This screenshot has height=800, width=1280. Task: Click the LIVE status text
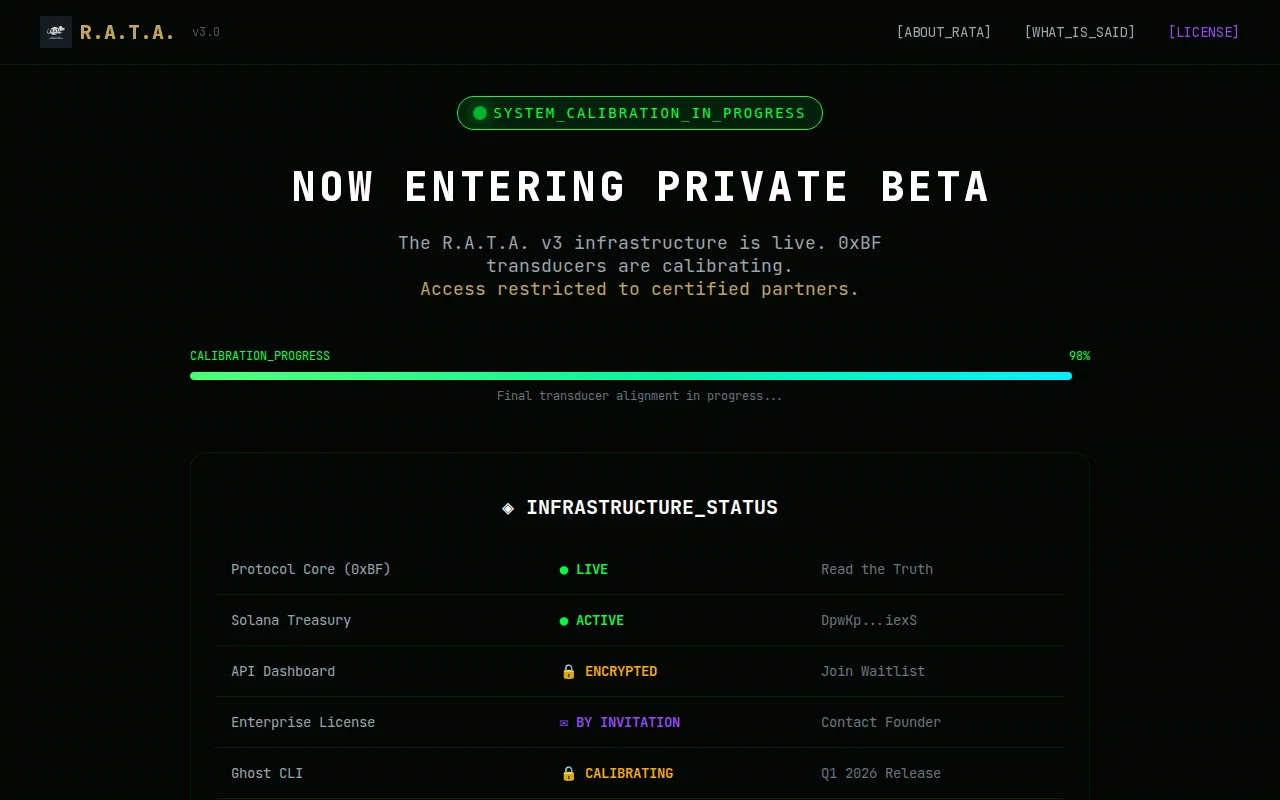tap(592, 569)
